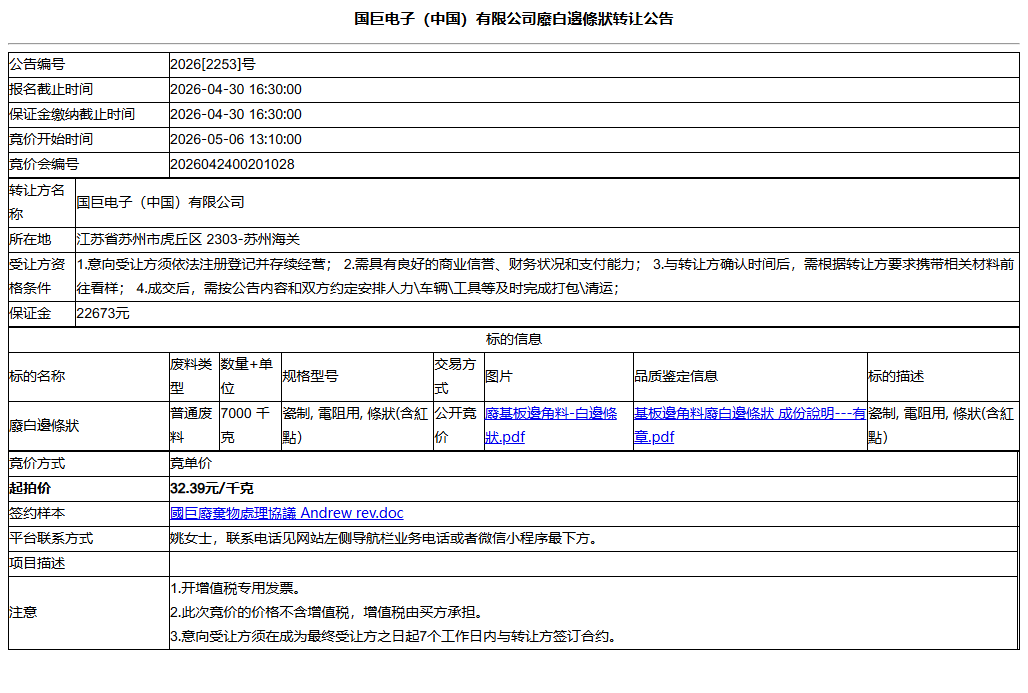The width and height of the screenshot is (1028, 693).
Task: Click the 转让方名称 label
Action: pos(37,202)
